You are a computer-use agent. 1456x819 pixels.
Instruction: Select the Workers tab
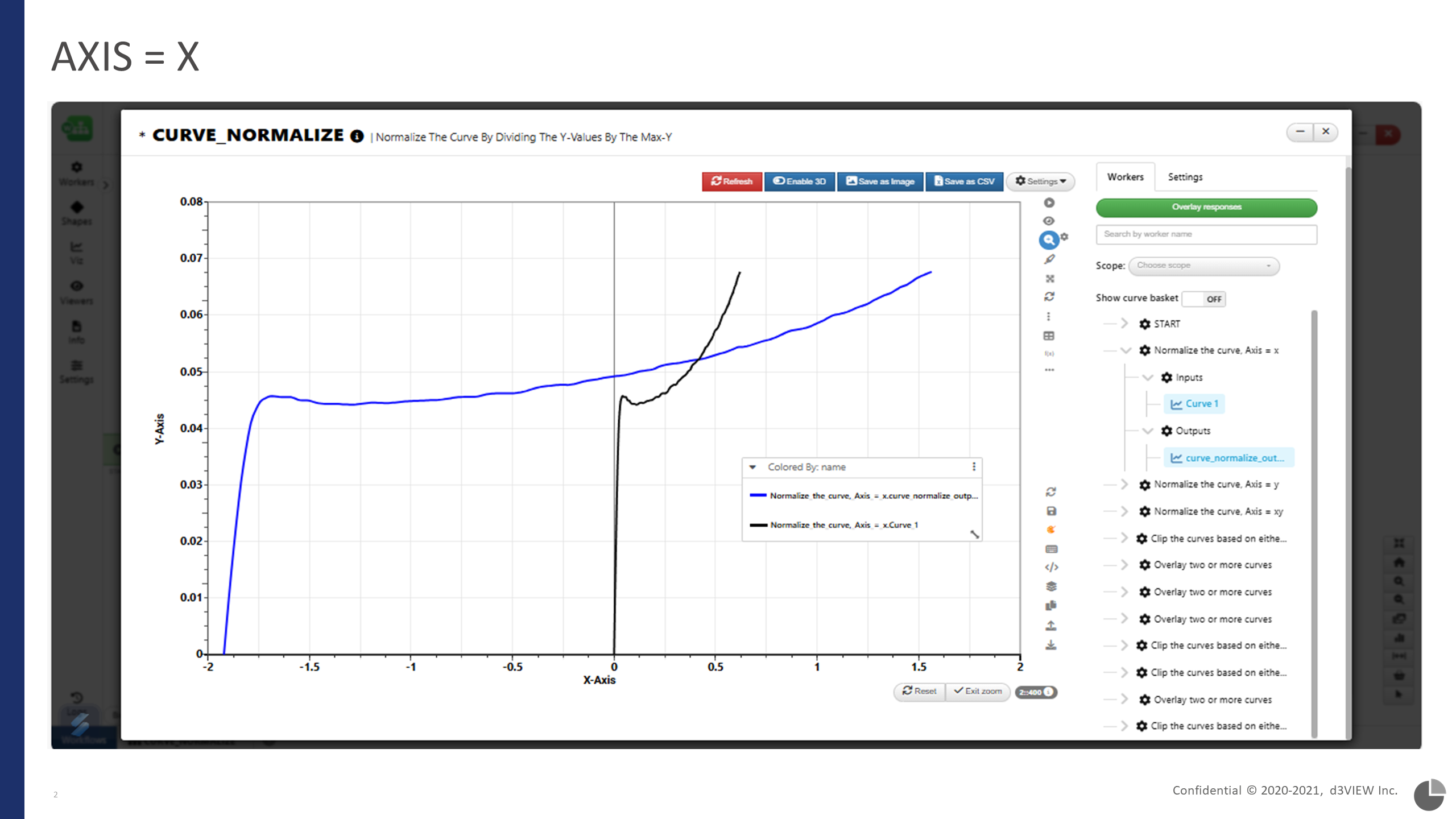pyautogui.click(x=1125, y=177)
